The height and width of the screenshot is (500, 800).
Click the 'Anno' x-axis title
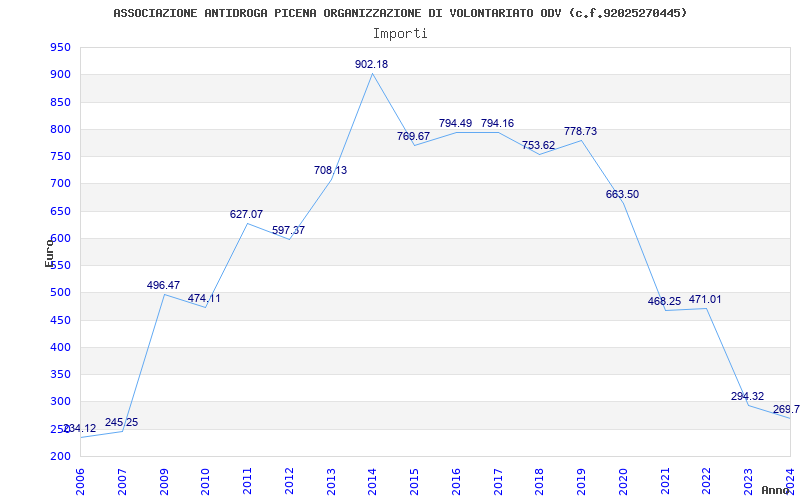[x=775, y=490]
